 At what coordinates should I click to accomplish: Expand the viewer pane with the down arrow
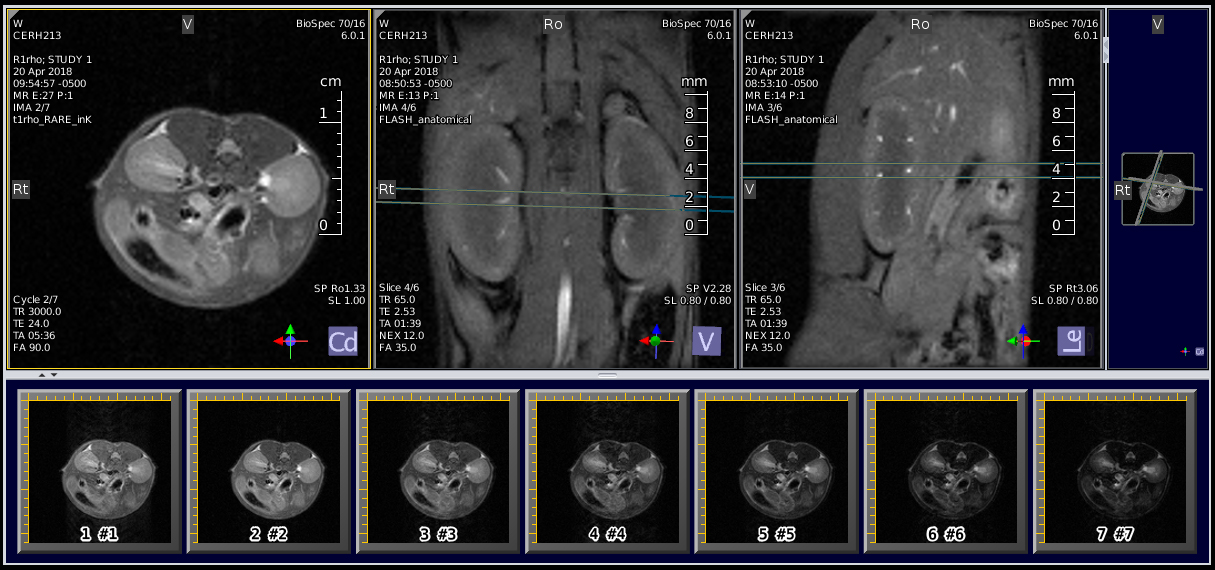pos(54,375)
